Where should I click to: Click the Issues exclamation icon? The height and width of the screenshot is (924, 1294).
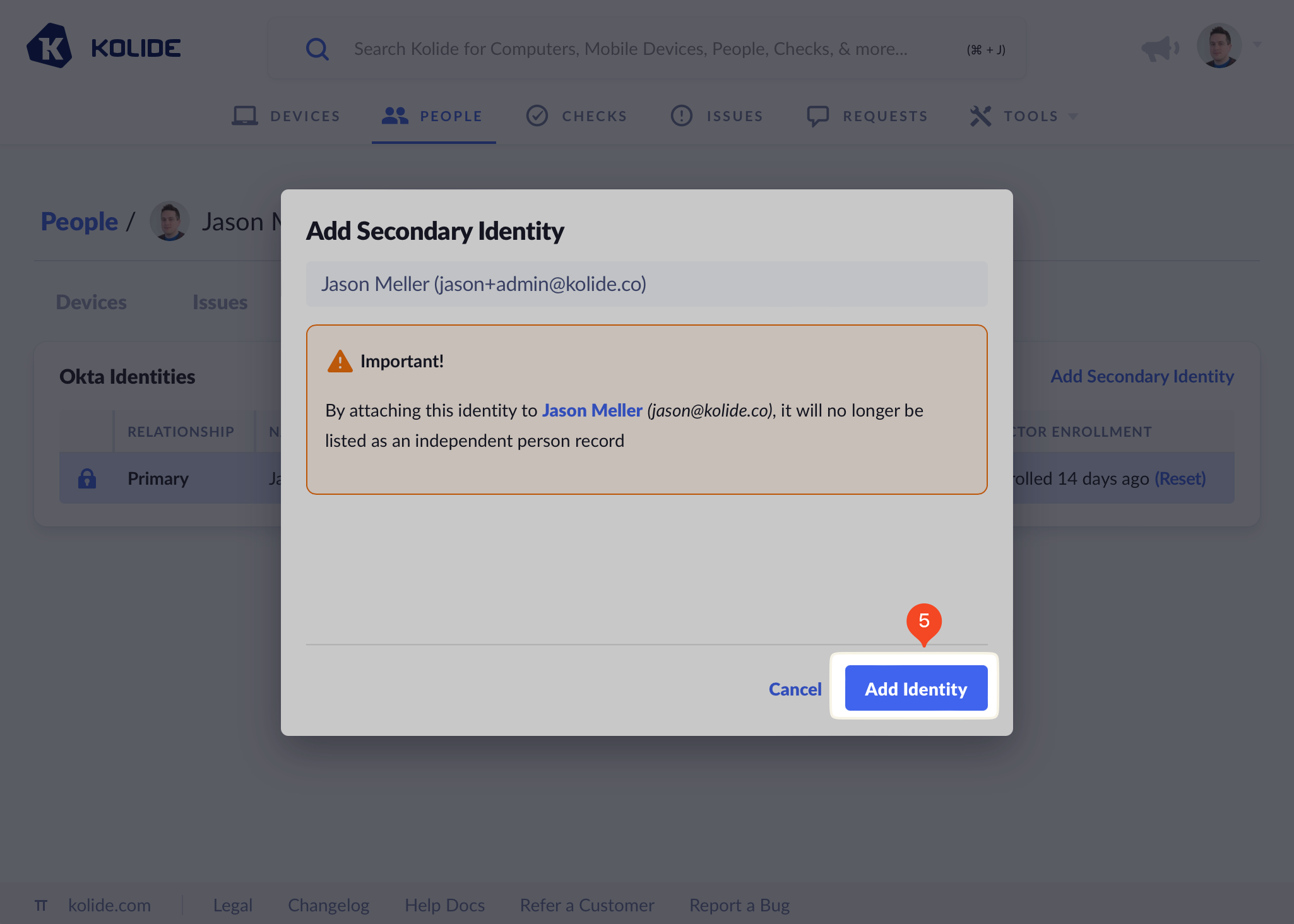click(x=682, y=115)
